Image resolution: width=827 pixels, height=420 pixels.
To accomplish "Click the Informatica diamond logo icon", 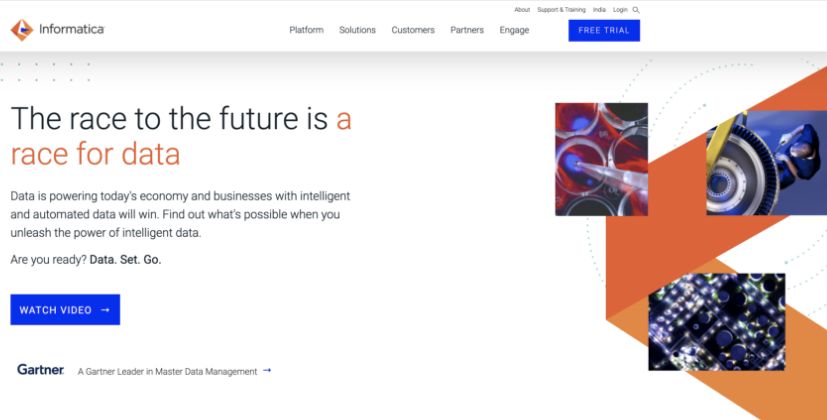I will coord(21,30).
